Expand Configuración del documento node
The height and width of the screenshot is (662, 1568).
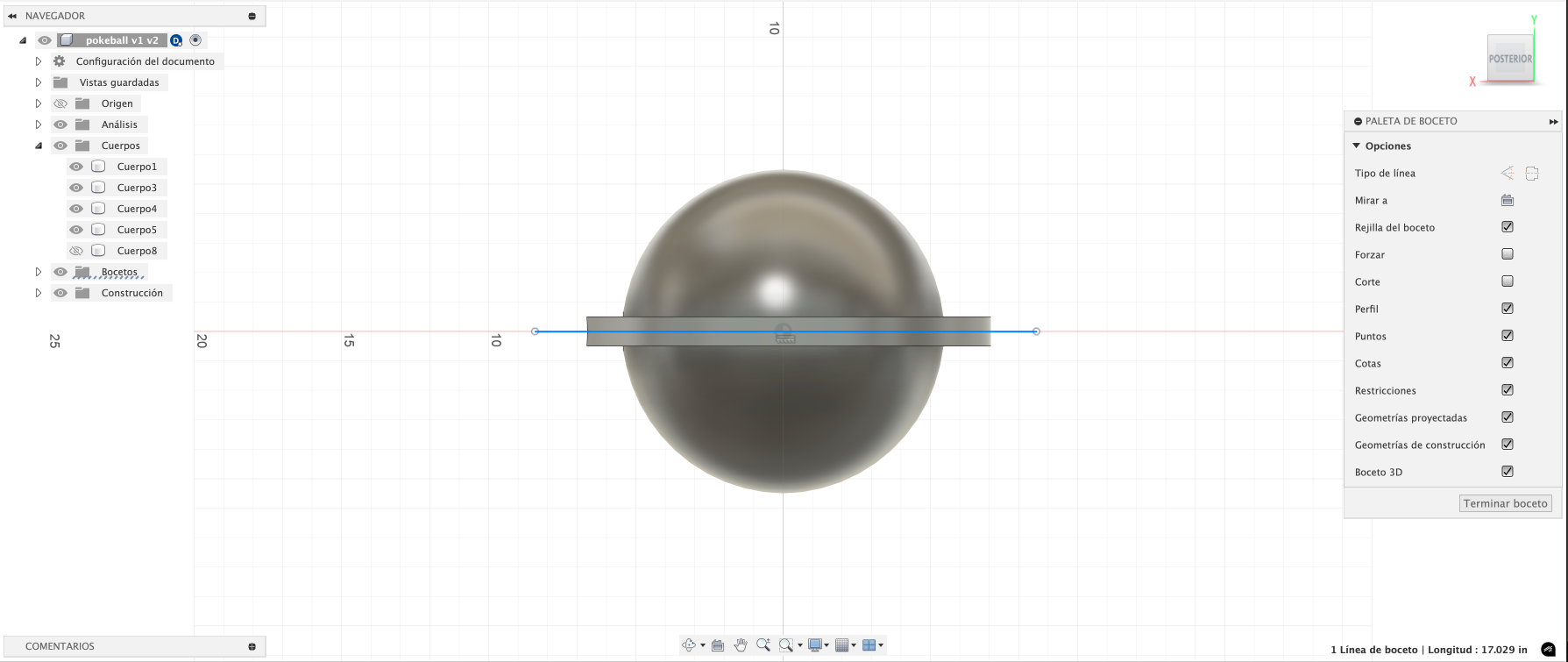coord(39,61)
